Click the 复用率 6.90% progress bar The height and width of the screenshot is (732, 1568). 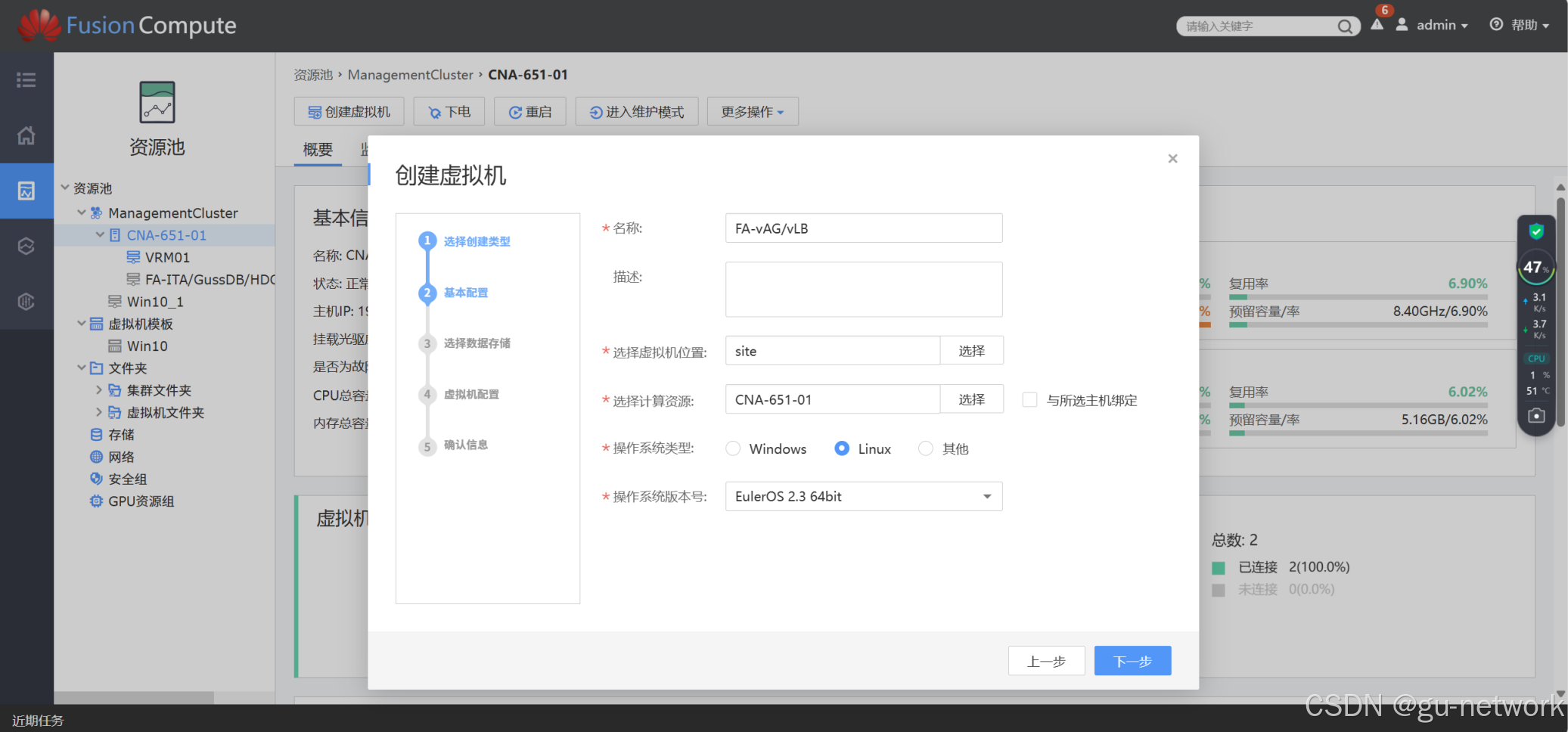click(1358, 297)
